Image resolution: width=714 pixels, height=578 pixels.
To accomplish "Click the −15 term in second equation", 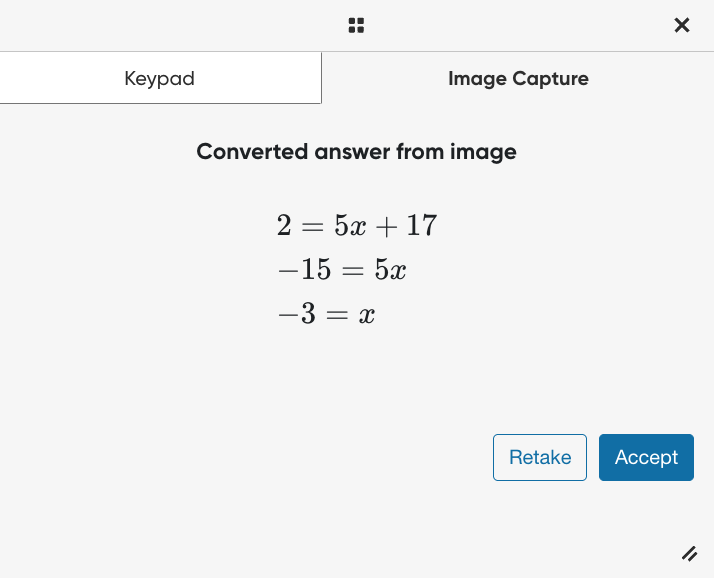I will click(304, 269).
